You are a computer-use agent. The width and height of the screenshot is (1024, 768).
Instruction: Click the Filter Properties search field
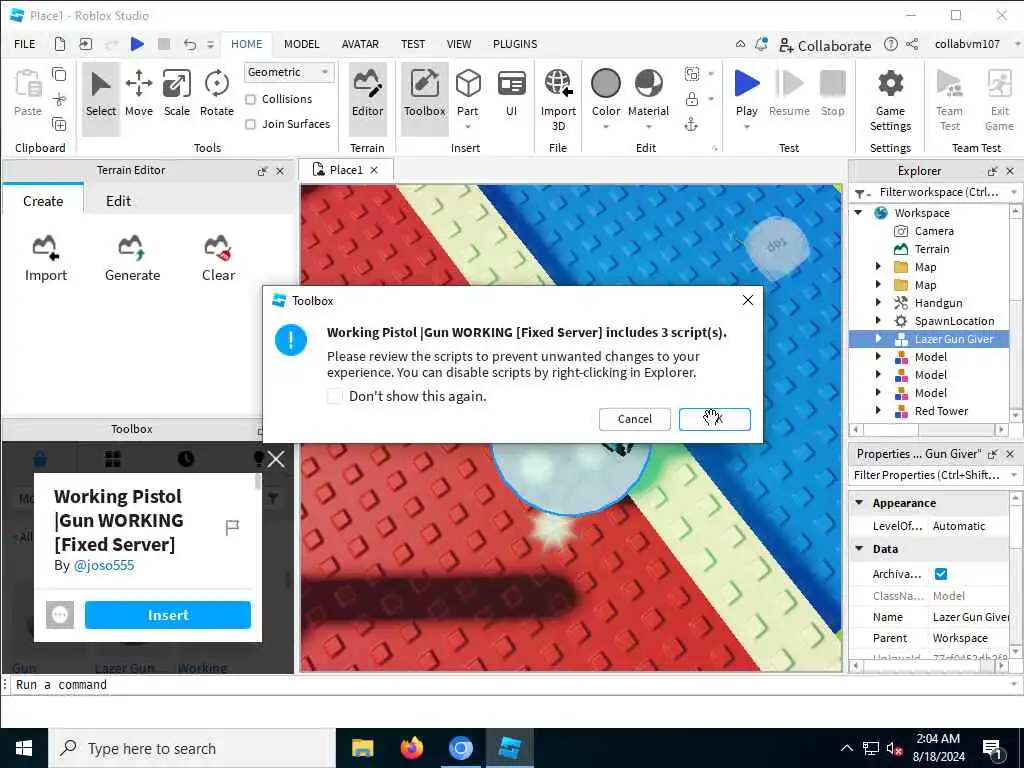(x=927, y=475)
